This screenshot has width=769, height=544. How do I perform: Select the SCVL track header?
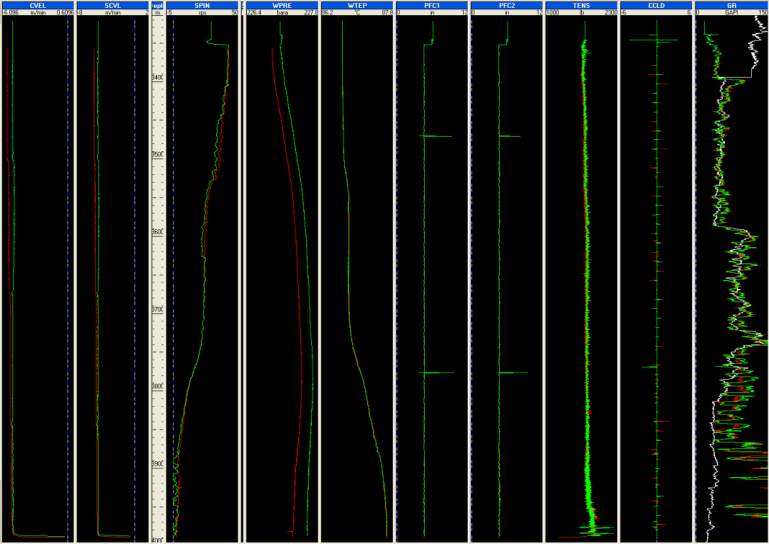pos(112,5)
